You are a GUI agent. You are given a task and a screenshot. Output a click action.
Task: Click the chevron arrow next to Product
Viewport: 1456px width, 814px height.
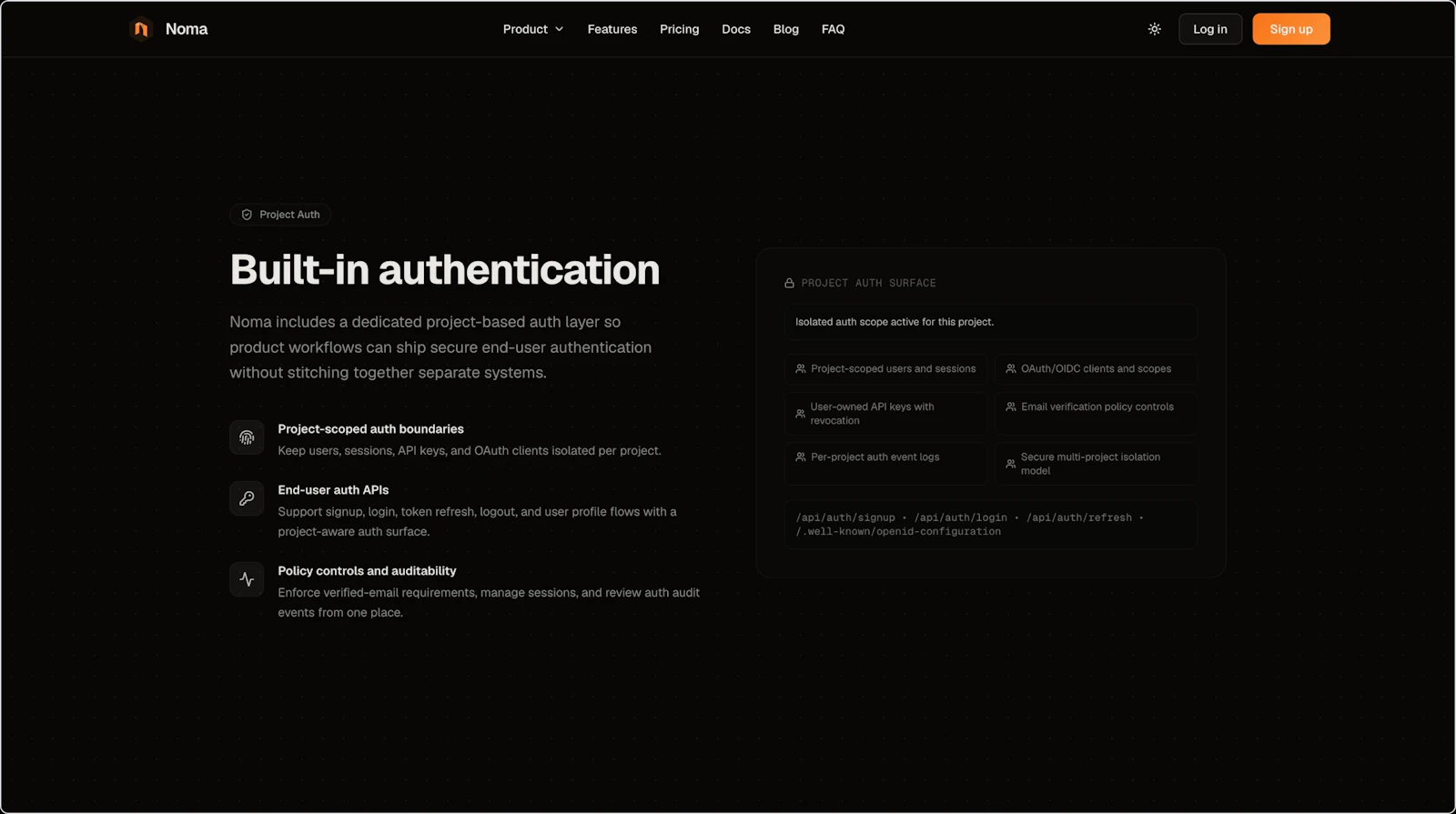[560, 29]
